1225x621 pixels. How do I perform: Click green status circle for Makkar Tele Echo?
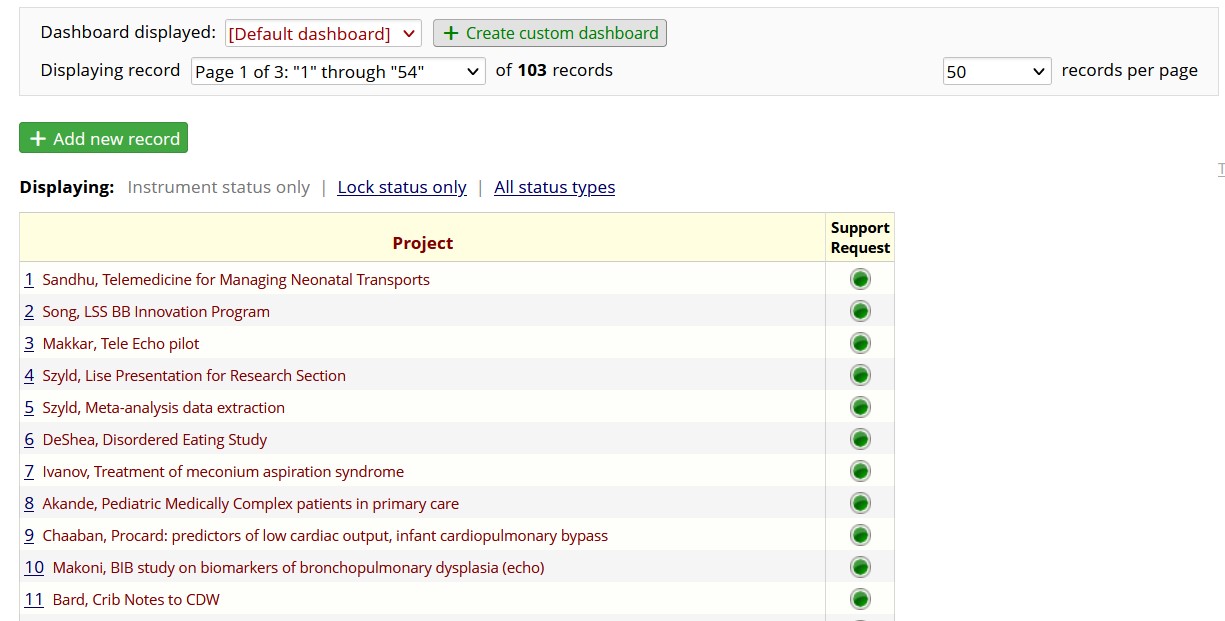860,344
